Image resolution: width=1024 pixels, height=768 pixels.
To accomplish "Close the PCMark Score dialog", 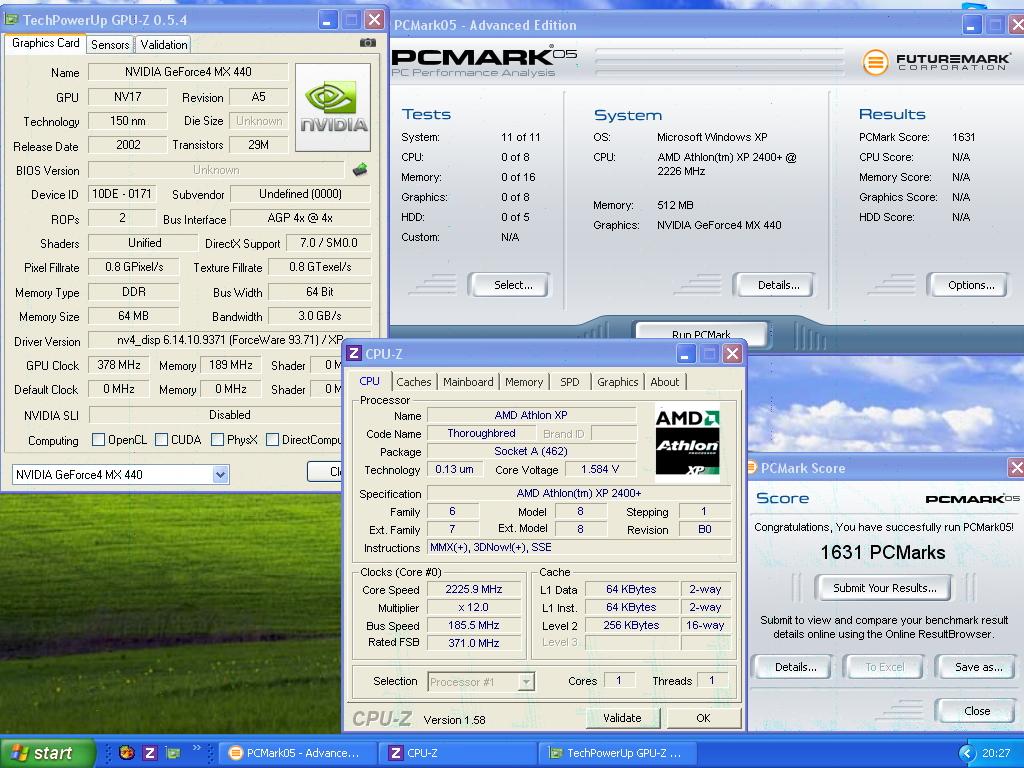I will [x=1016, y=468].
